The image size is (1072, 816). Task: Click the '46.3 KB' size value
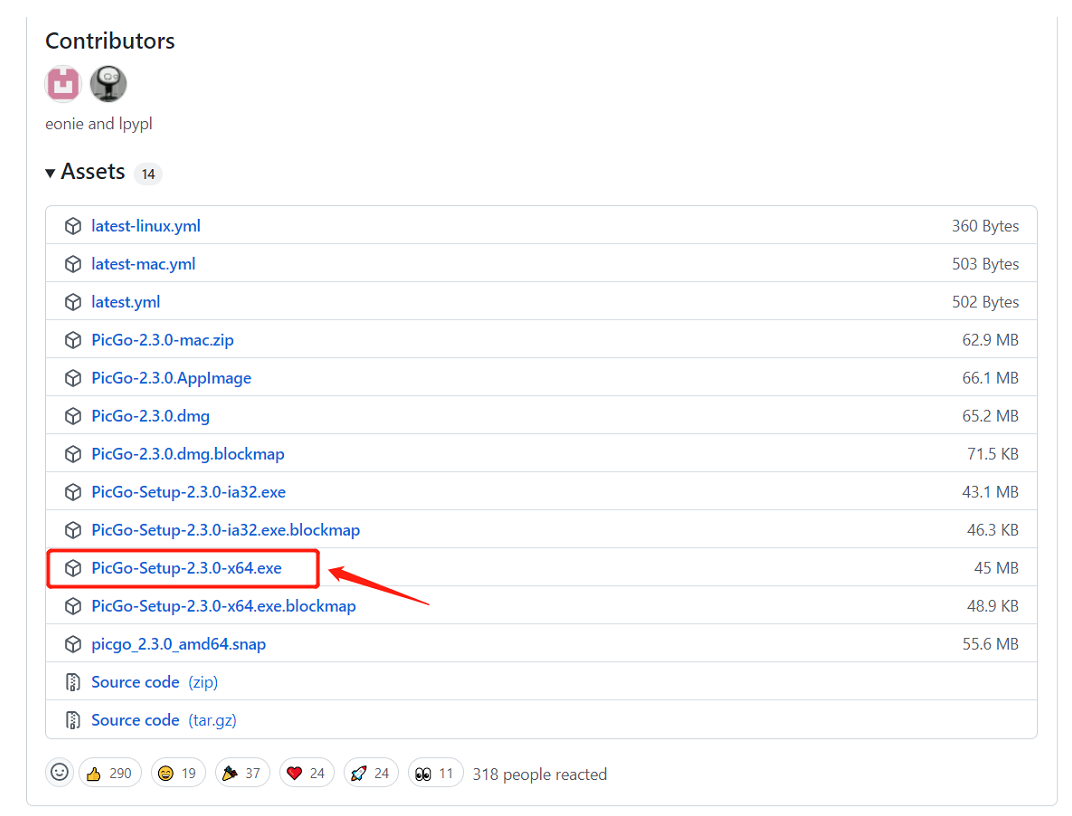pos(993,530)
